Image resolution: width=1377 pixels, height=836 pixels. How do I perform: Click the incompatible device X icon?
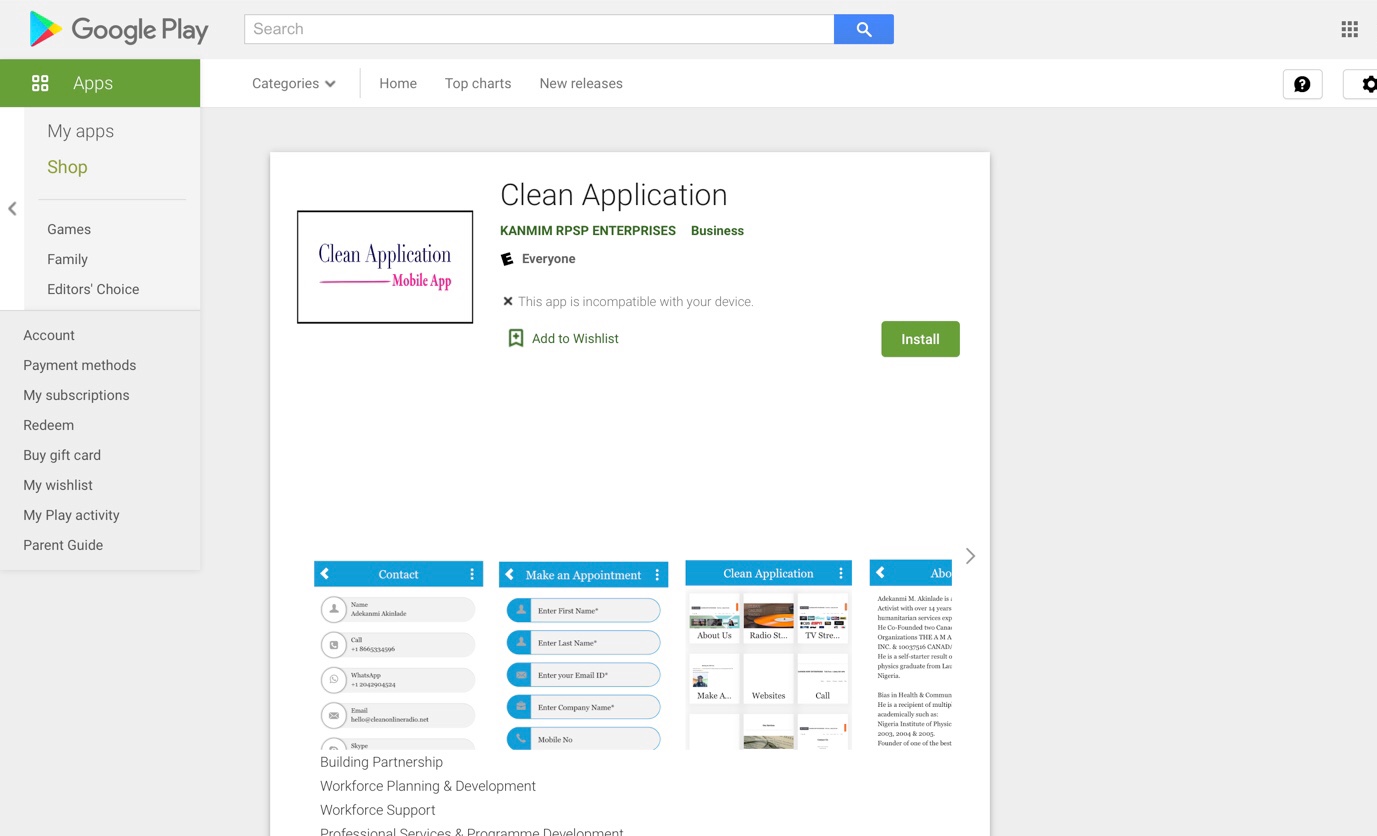(508, 301)
